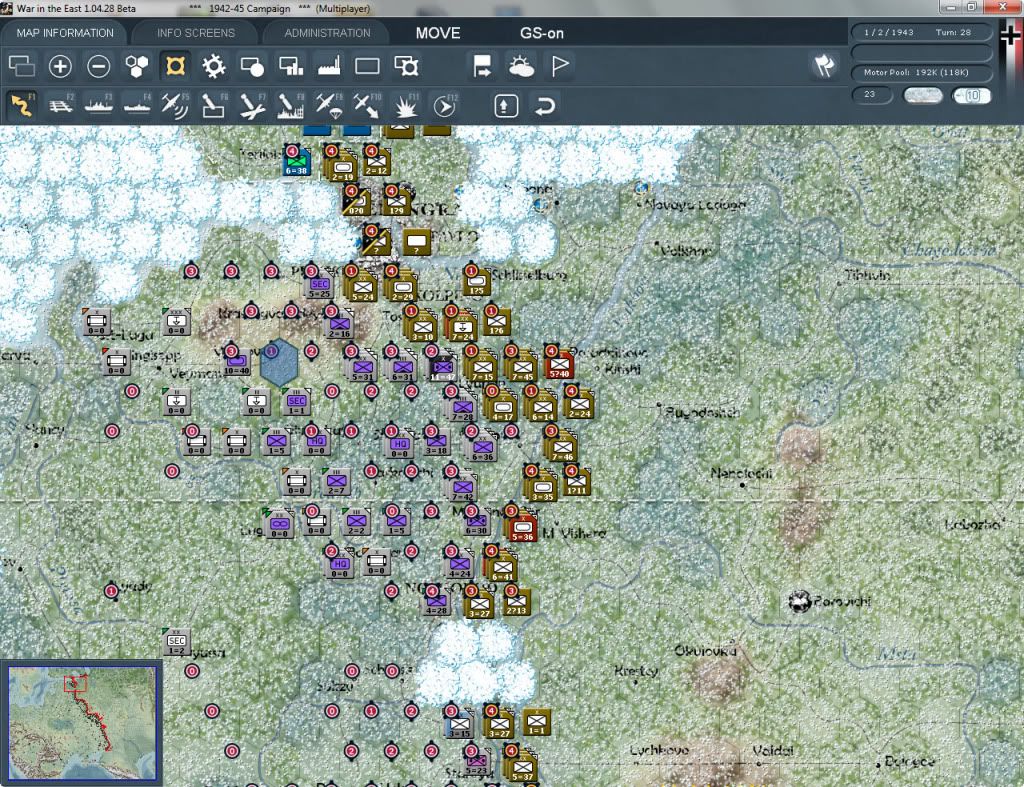The height and width of the screenshot is (787, 1024).
Task: Select the purple SEC 5=25 counter
Action: click(319, 285)
